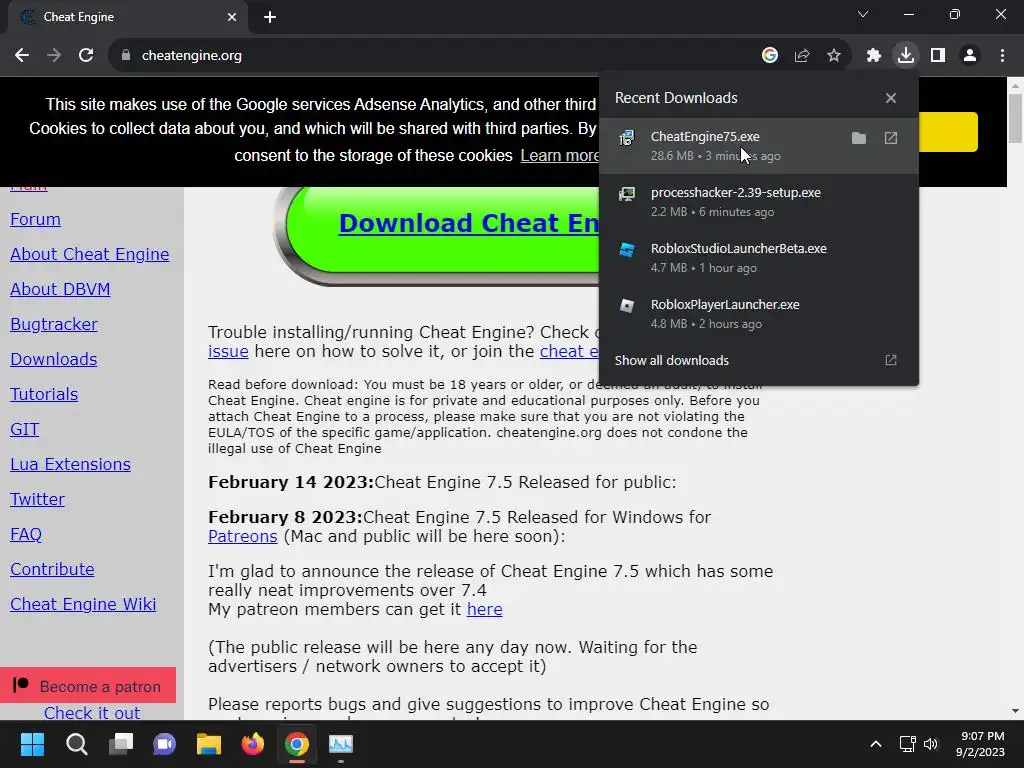Click the taskbar volume icon

tap(931, 744)
